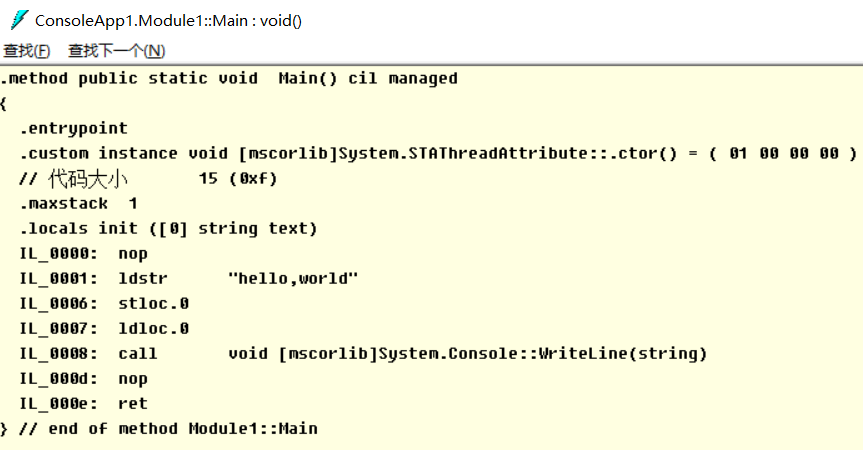Click the IL_000d nop instruction
The image size is (863, 450).
83,379
